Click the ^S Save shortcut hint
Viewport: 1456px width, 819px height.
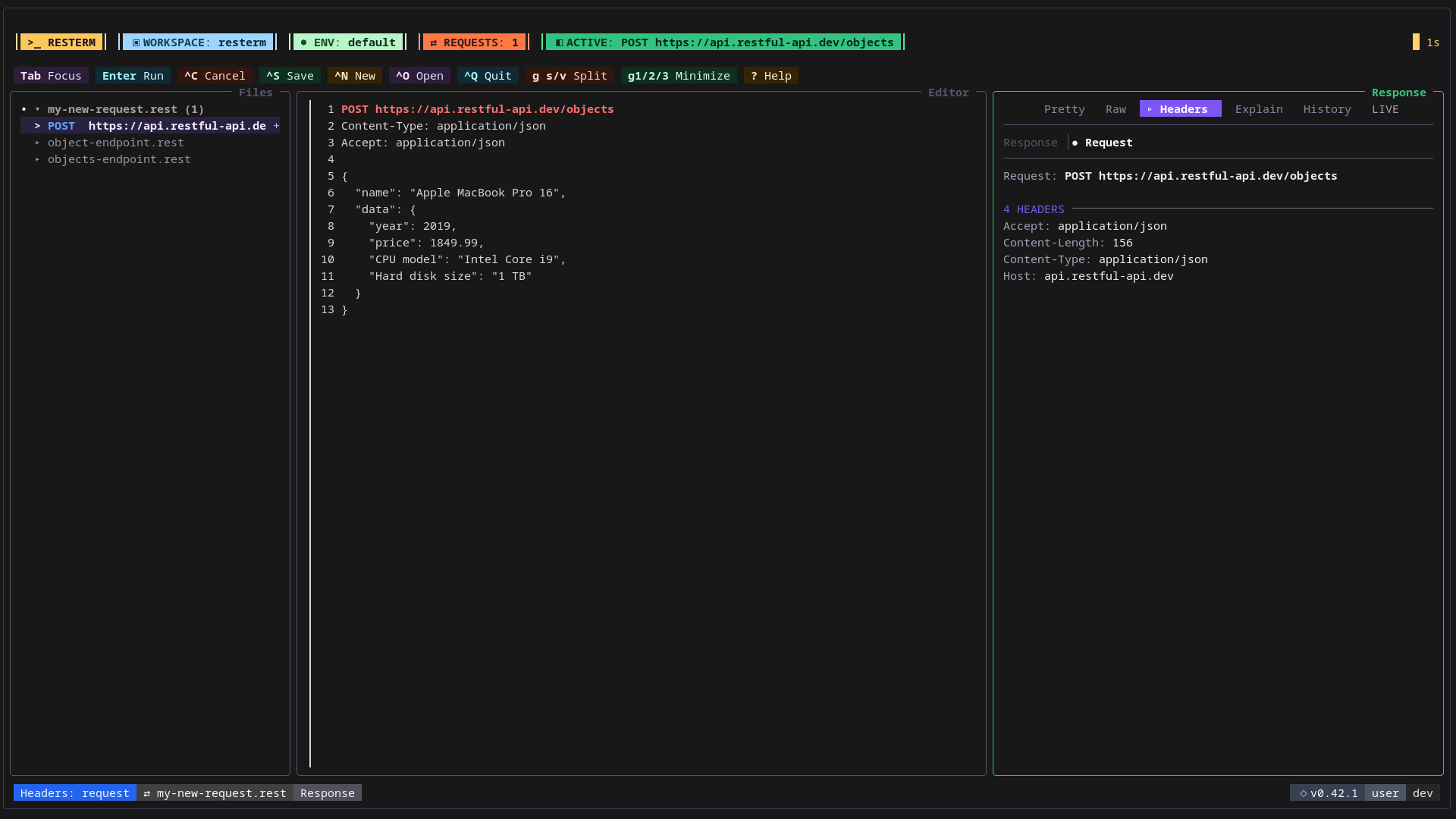[x=290, y=76]
